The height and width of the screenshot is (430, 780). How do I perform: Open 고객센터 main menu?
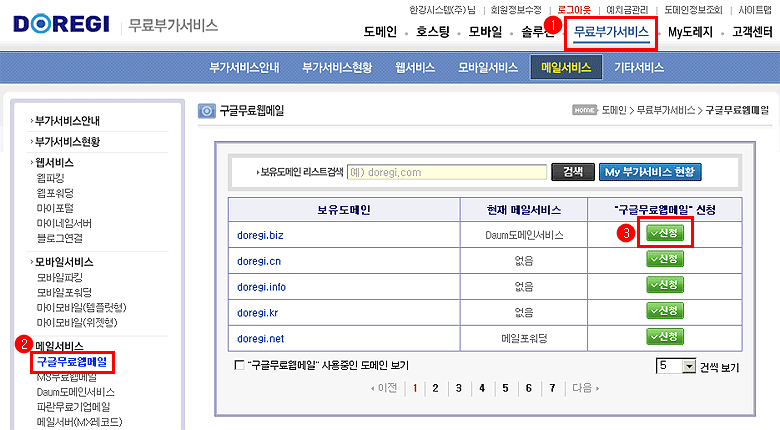coord(752,32)
